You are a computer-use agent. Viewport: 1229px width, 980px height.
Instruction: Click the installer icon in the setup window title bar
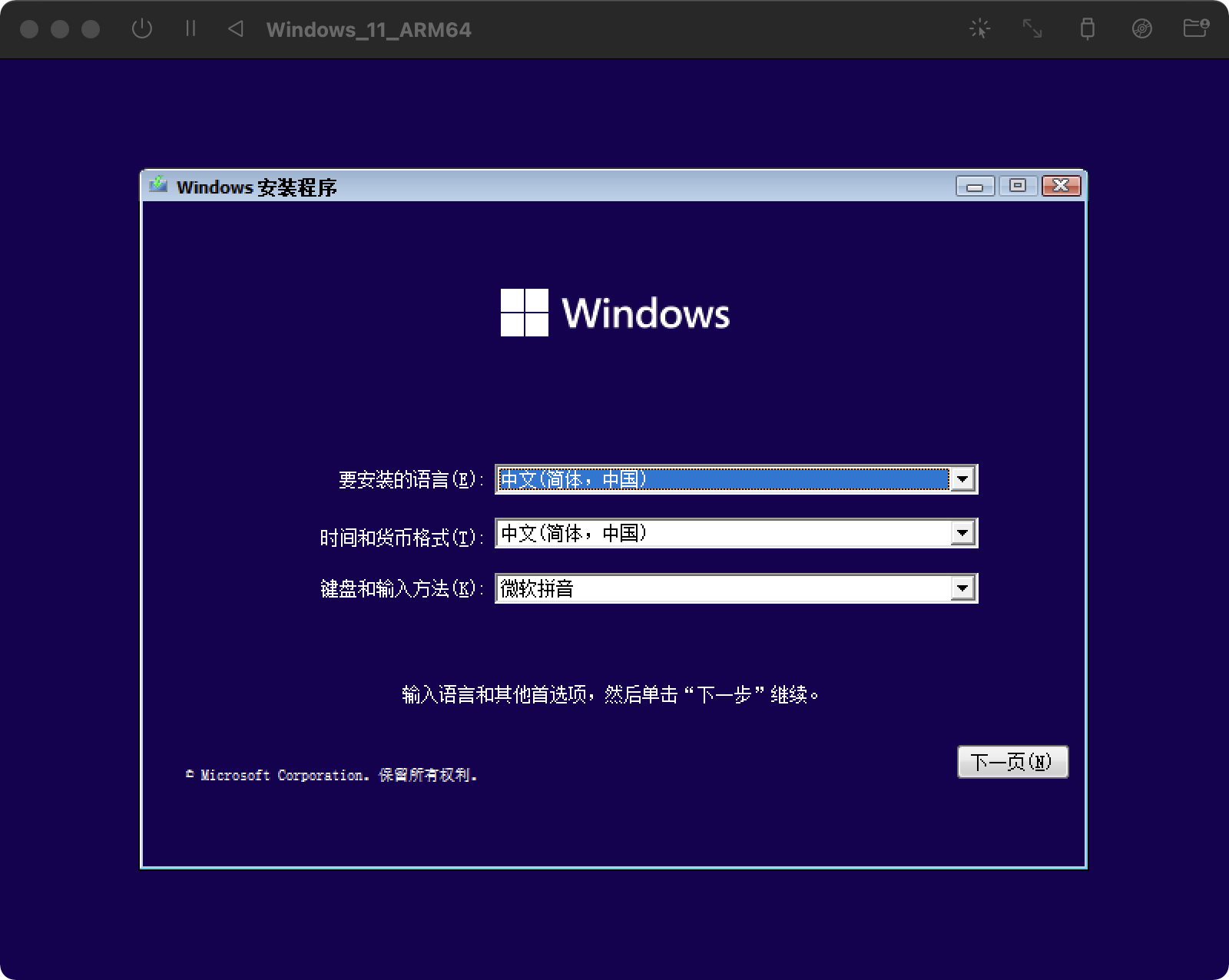pyautogui.click(x=159, y=185)
